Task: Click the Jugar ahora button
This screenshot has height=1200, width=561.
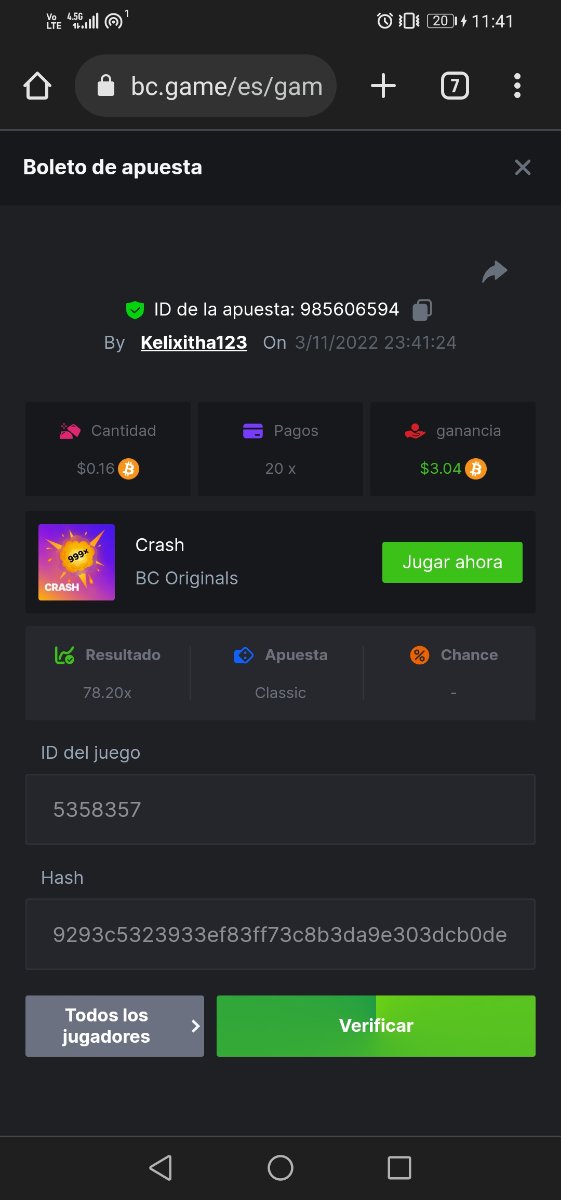Action: click(x=452, y=563)
